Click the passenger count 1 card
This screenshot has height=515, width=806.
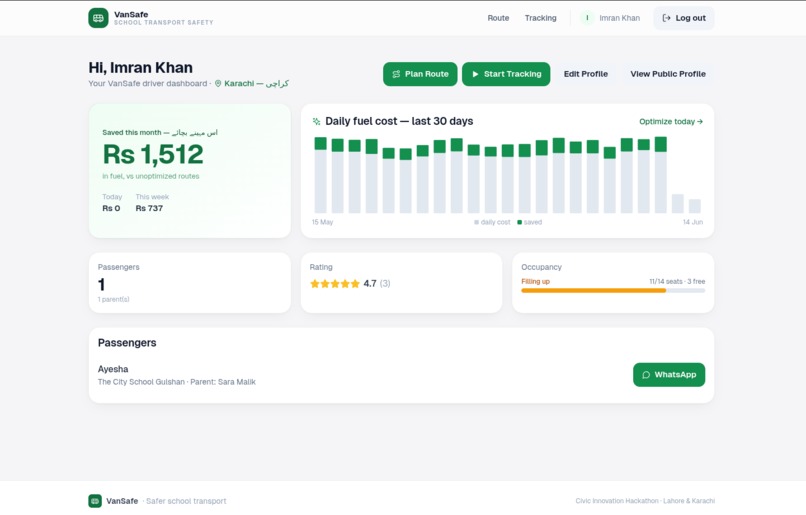pyautogui.click(x=190, y=283)
